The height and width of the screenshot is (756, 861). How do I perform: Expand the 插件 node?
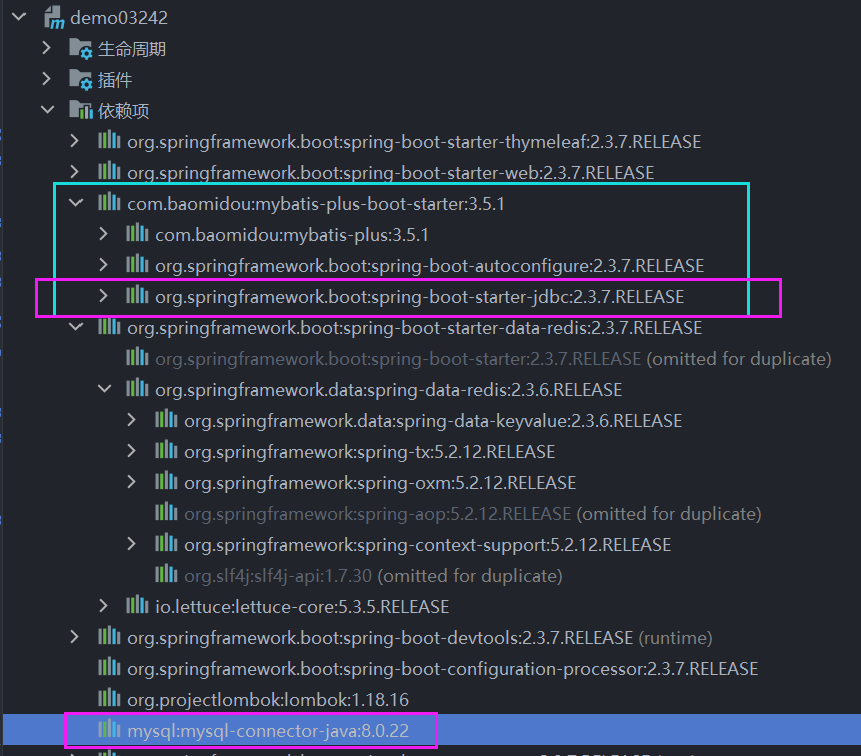click(47, 80)
